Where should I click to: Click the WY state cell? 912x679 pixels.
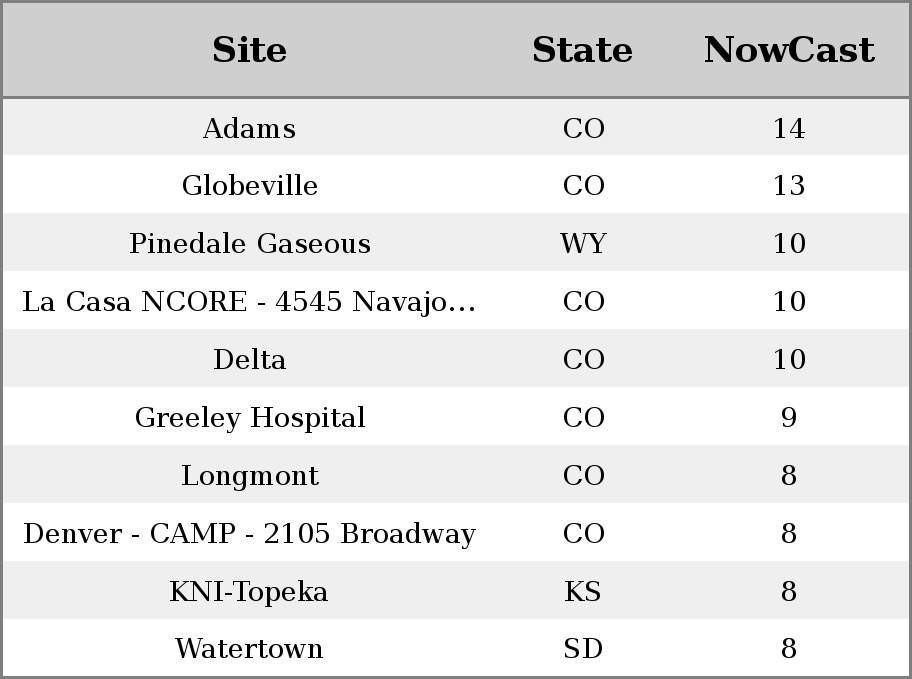click(x=583, y=243)
